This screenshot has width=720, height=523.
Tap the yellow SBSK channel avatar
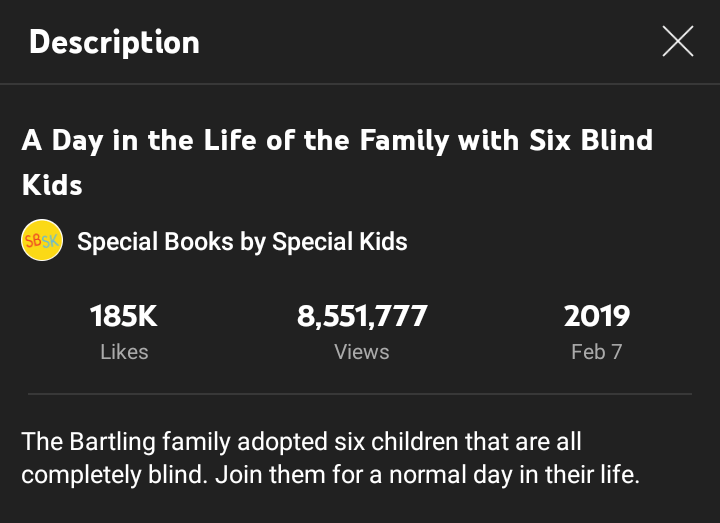[42, 242]
